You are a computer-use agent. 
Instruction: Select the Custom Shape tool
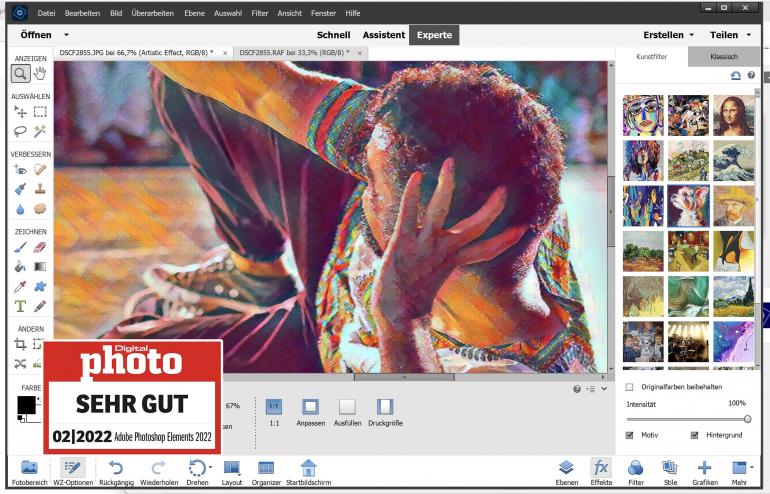[x=40, y=286]
